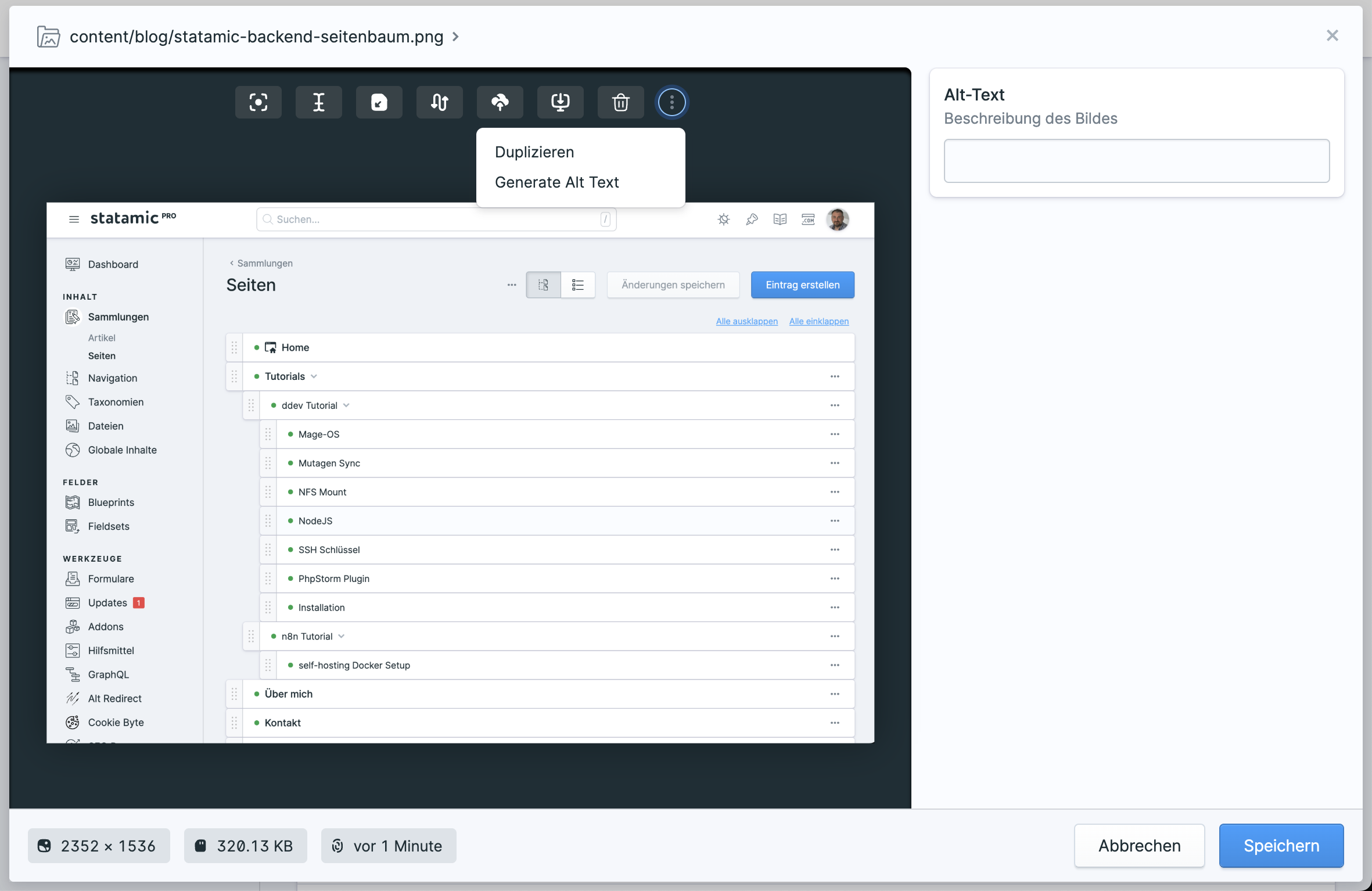Viewport: 1372px width, 891px height.
Task: Select the text tool icon
Action: pos(319,101)
